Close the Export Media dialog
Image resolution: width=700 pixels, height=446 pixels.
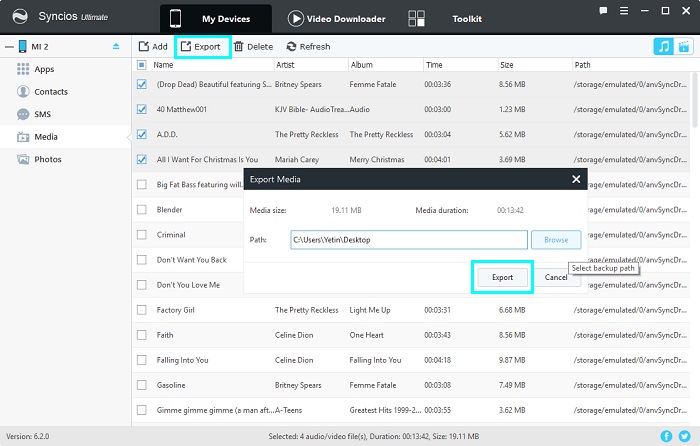[x=576, y=179]
